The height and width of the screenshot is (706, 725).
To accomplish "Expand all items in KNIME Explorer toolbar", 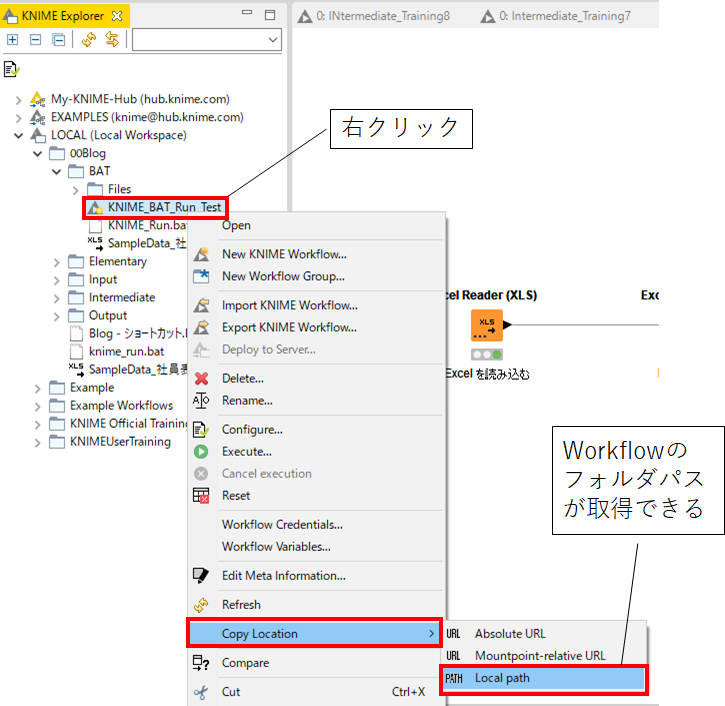I will click(x=12, y=40).
